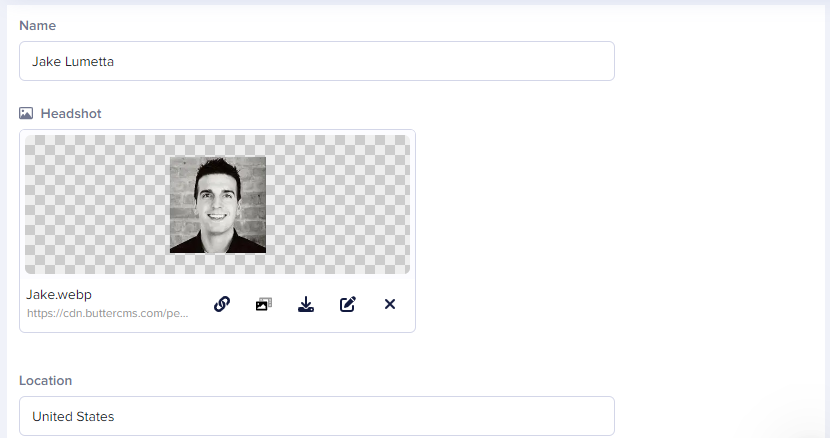Open the cdn.buttercms.com image URL

click(x=107, y=313)
